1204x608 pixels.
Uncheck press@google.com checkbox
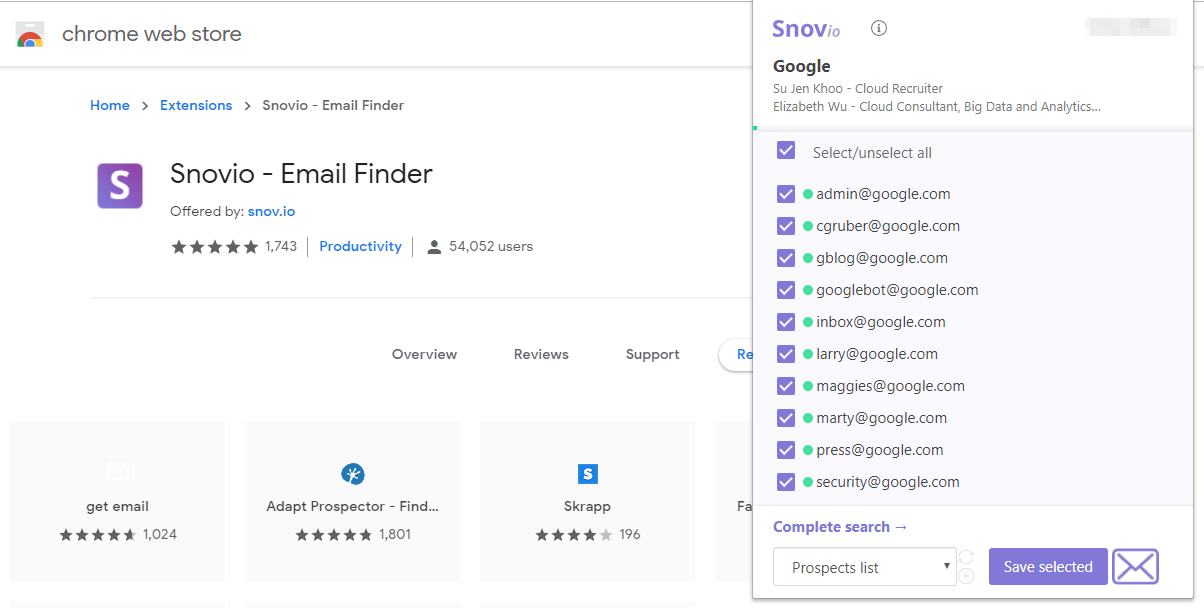786,450
